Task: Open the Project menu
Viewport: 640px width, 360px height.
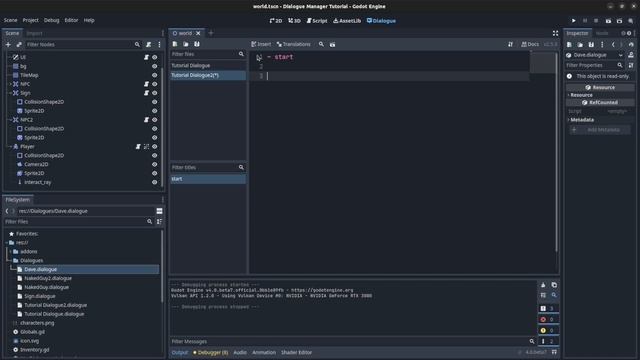Action: click(x=31, y=20)
